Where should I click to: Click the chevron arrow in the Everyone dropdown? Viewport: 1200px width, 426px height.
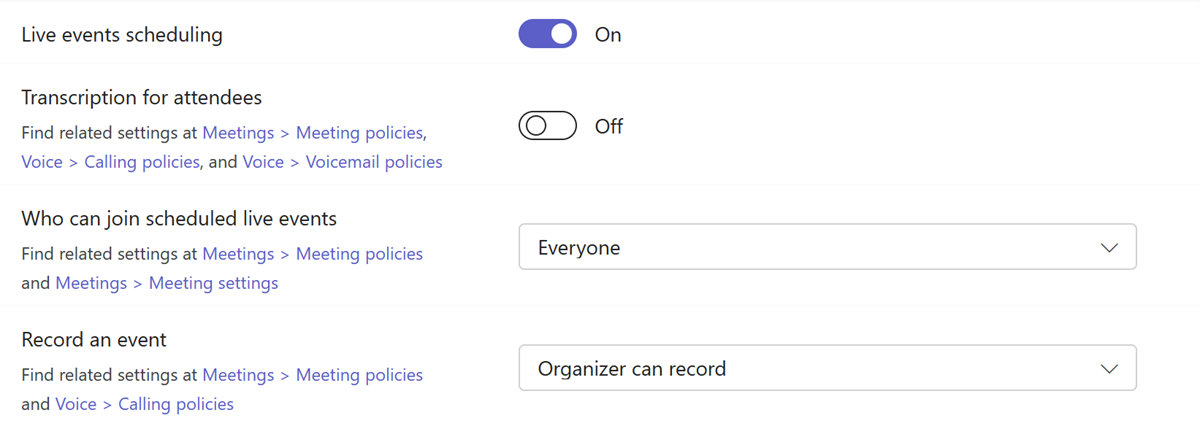[x=1108, y=248]
